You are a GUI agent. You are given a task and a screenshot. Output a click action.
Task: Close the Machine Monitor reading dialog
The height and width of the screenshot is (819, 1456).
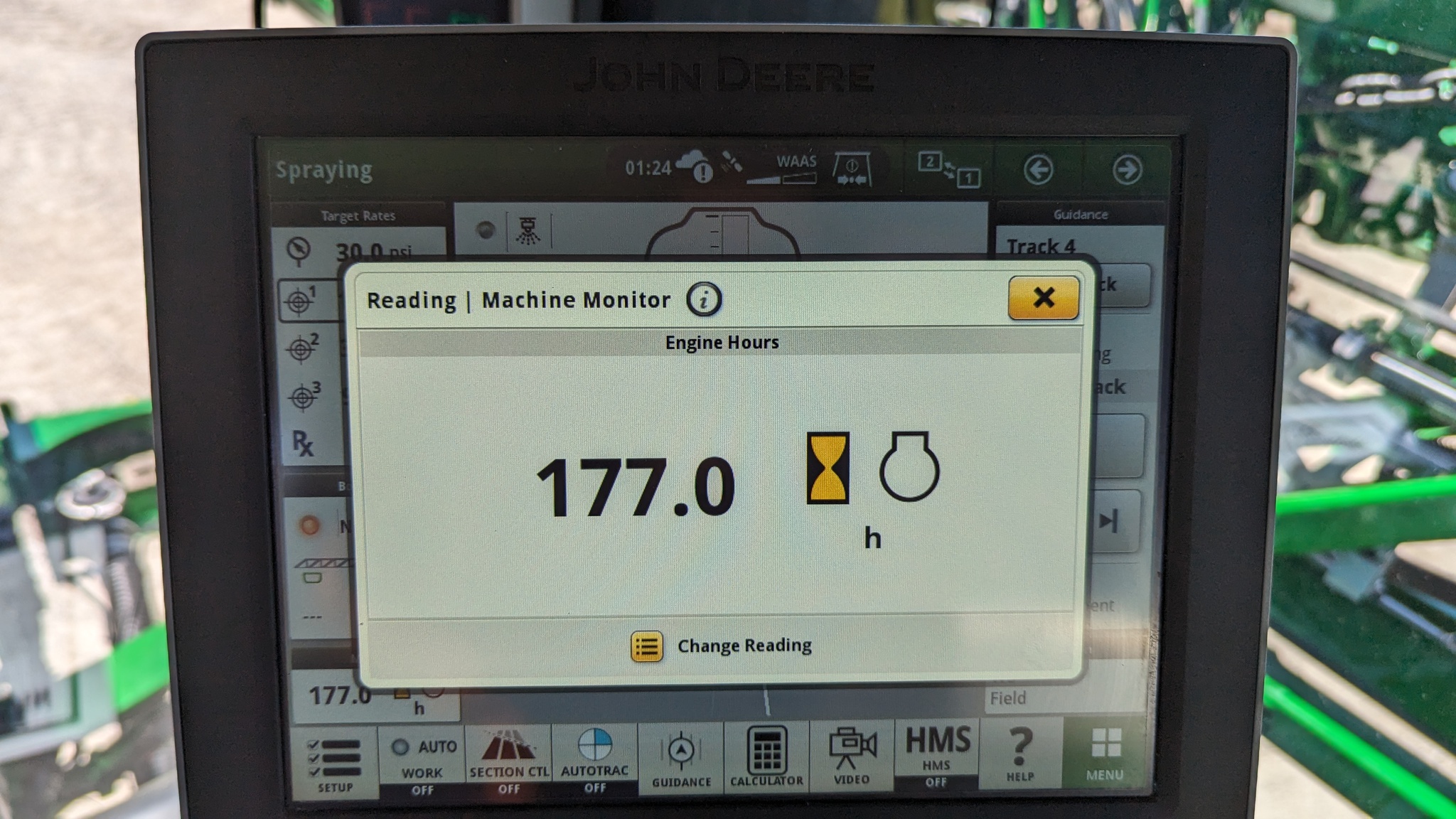click(x=1042, y=298)
